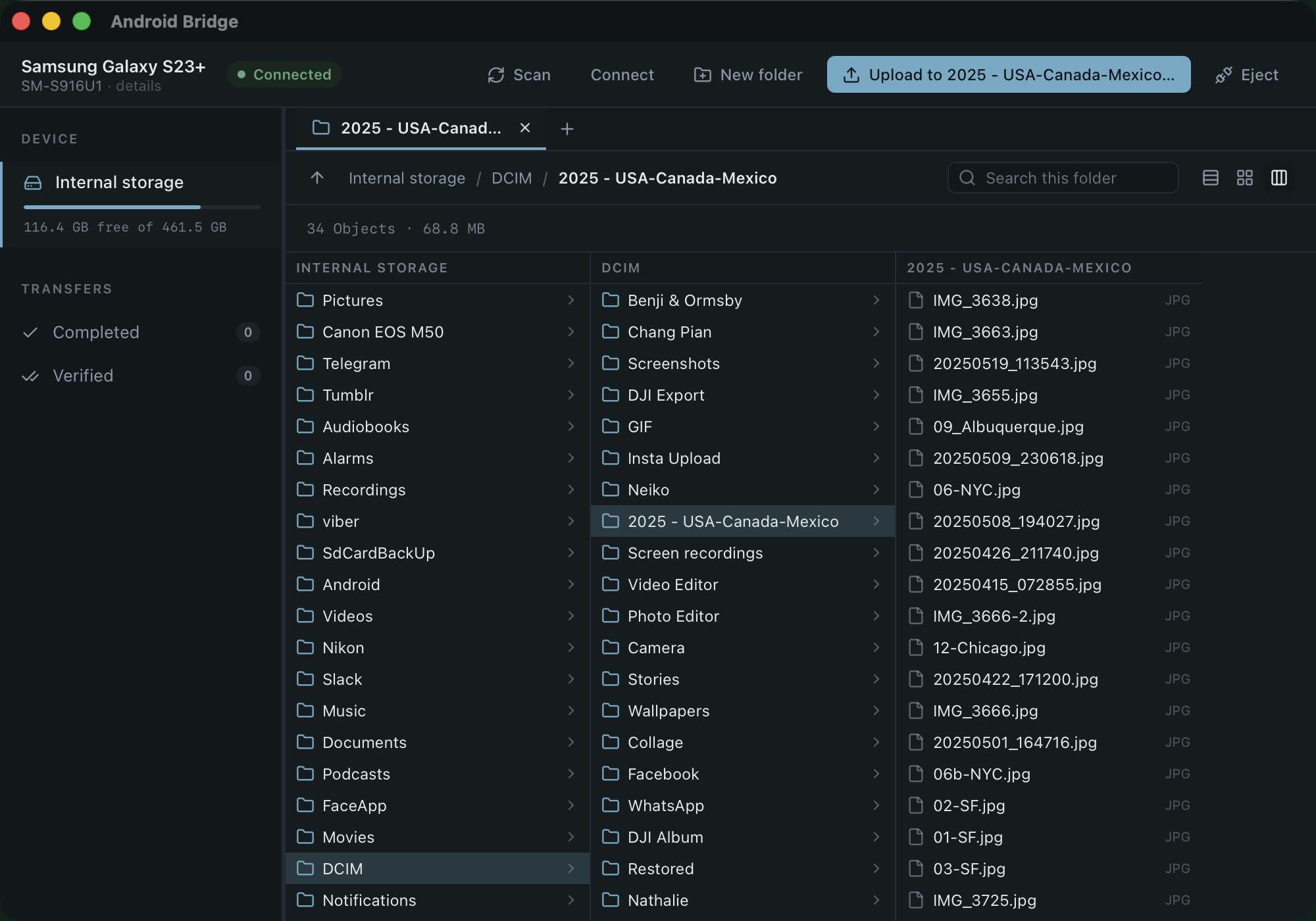The height and width of the screenshot is (921, 1316).
Task: Open the Screen recordings folder
Action: [742, 553]
